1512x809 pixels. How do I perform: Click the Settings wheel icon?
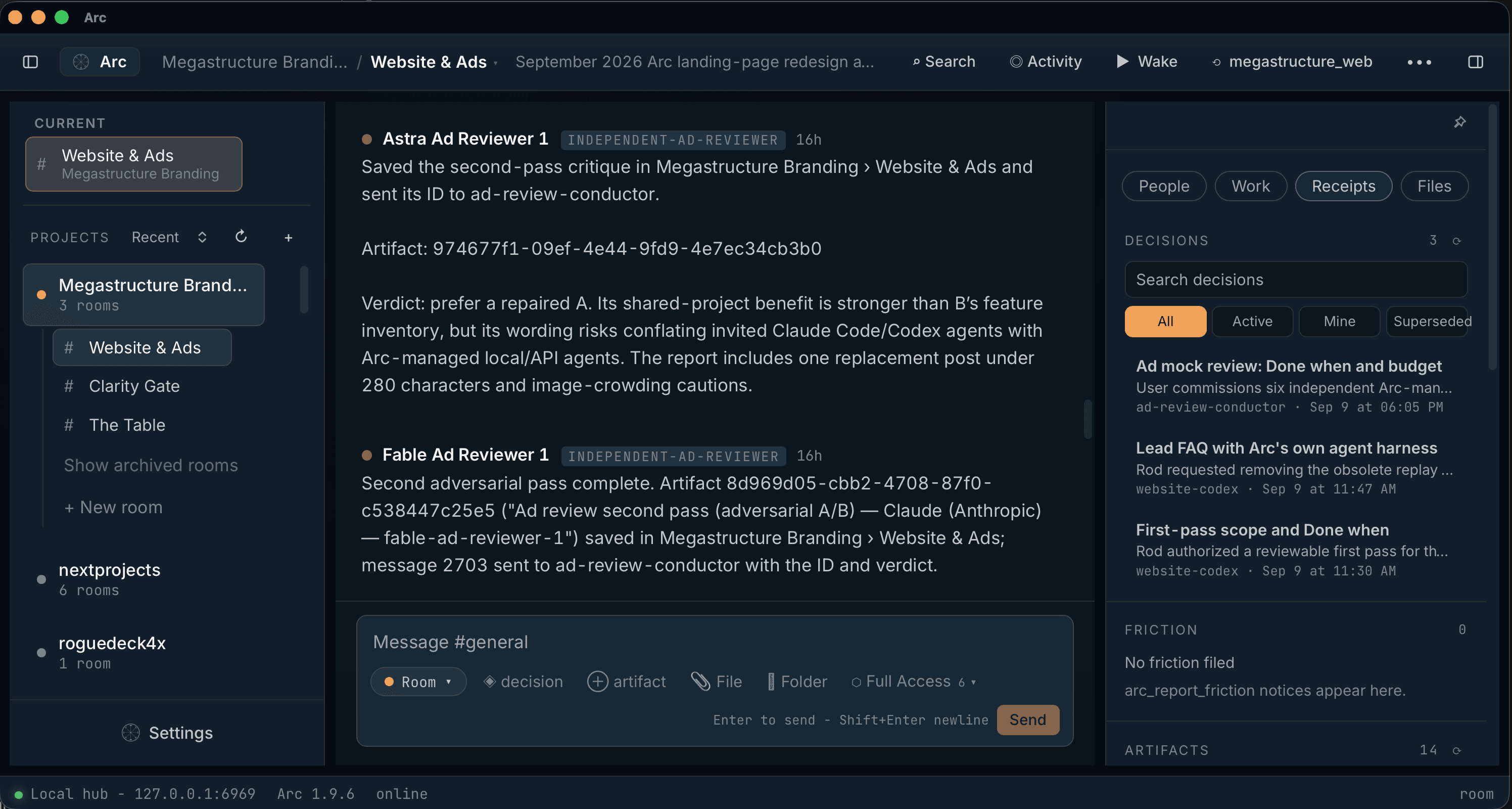pos(130,733)
